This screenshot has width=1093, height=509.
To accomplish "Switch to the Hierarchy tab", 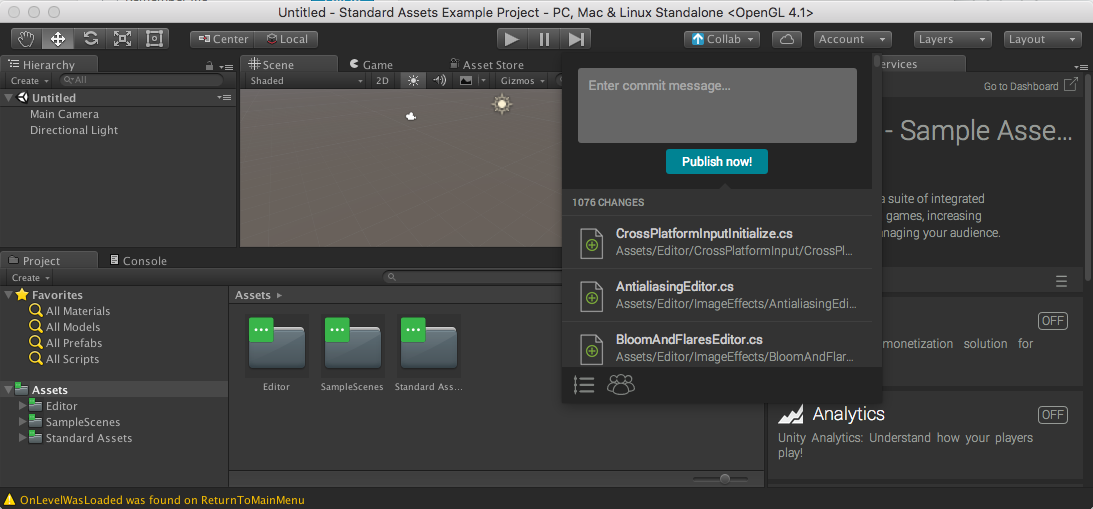I will [49, 65].
